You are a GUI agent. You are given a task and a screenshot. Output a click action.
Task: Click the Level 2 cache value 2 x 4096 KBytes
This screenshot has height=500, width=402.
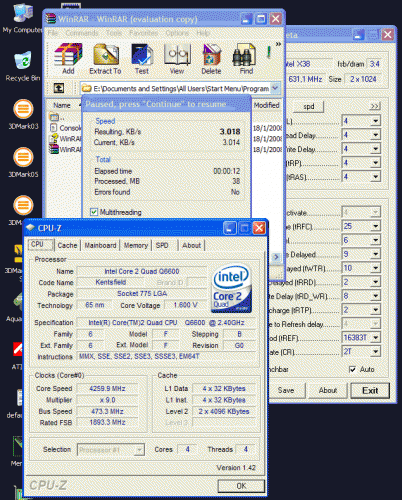(x=224, y=411)
